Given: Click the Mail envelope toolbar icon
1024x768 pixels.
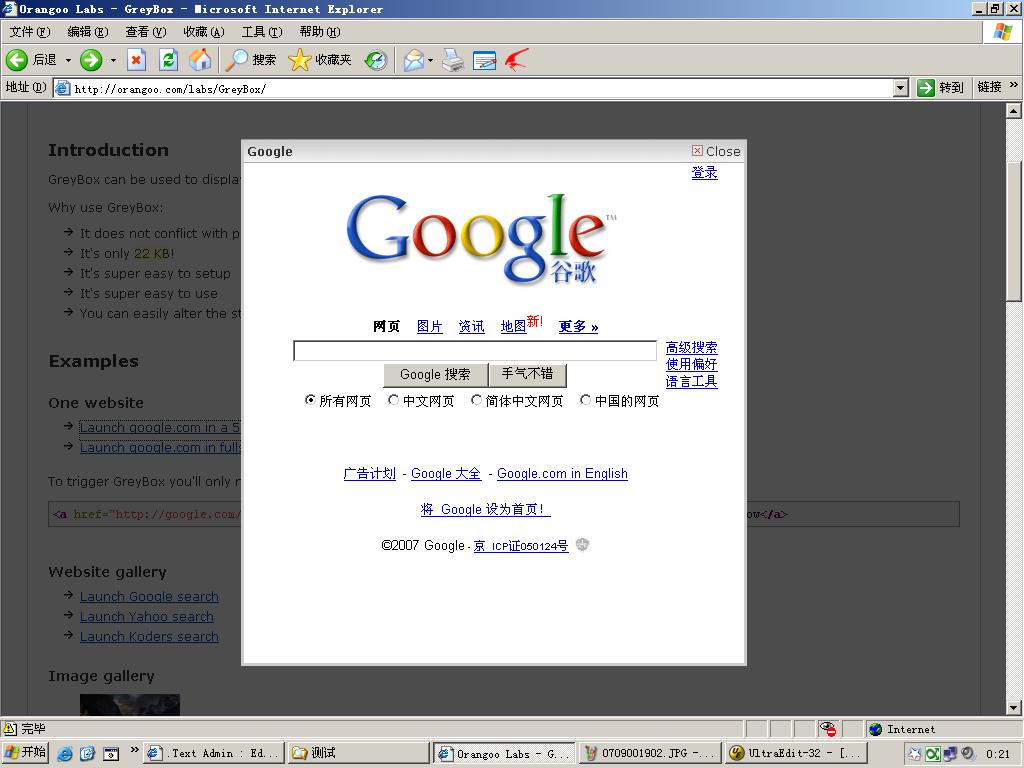Looking at the screenshot, I should (413, 60).
